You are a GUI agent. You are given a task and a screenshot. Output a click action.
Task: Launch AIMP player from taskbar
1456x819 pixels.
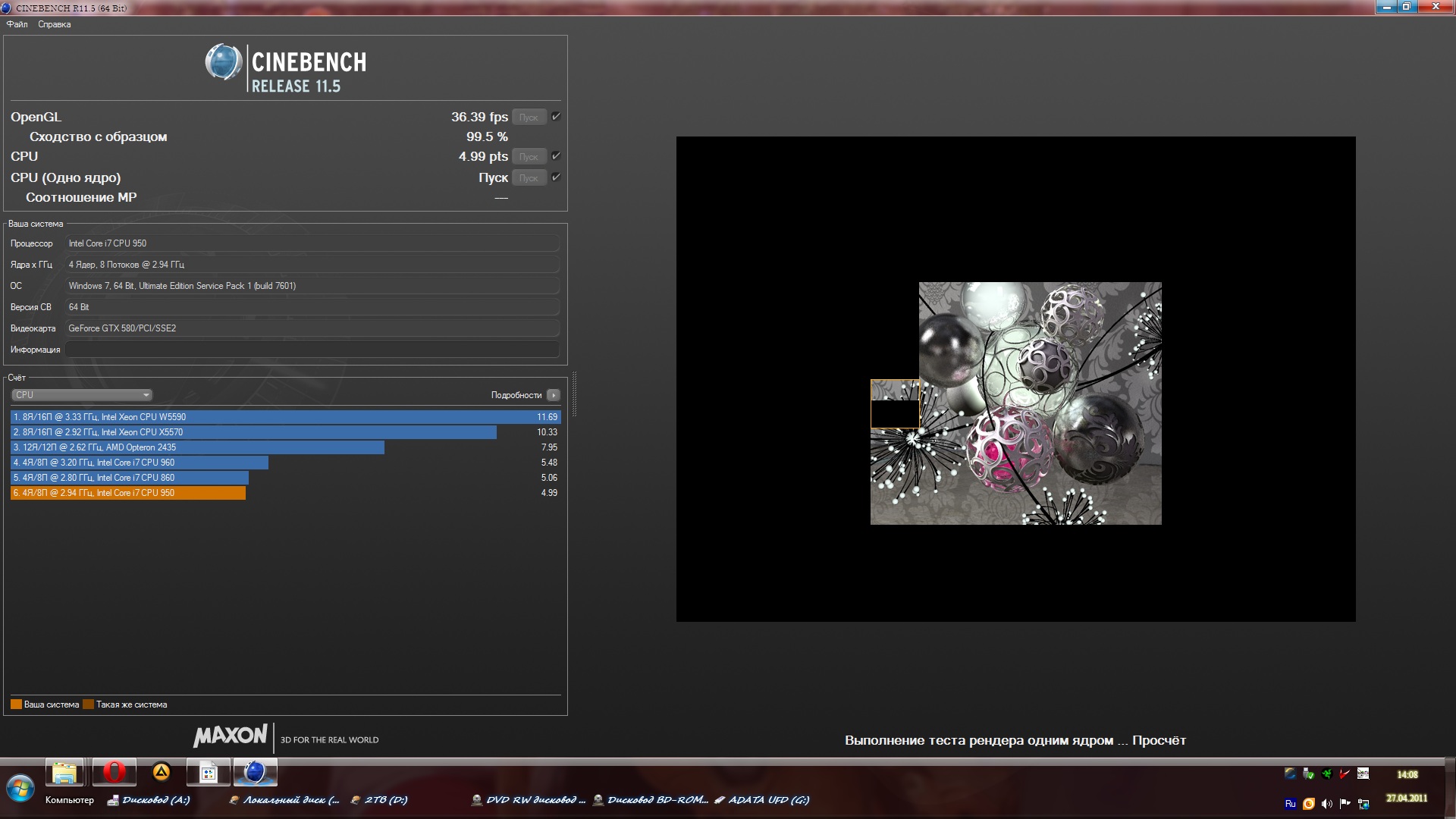pyautogui.click(x=161, y=773)
